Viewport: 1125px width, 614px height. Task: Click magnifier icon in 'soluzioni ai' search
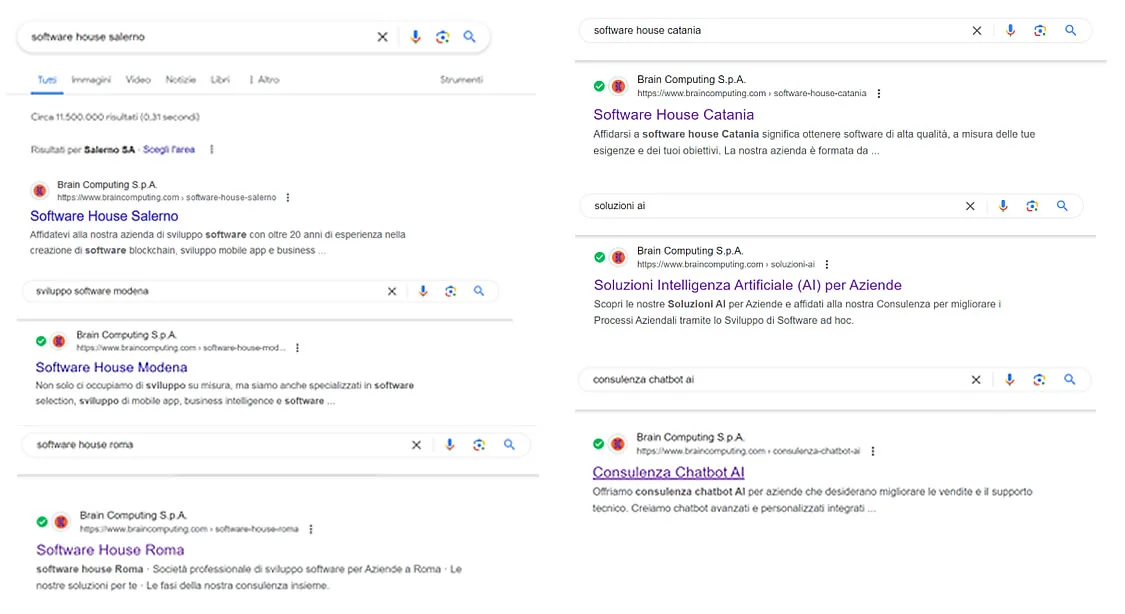coord(1062,206)
